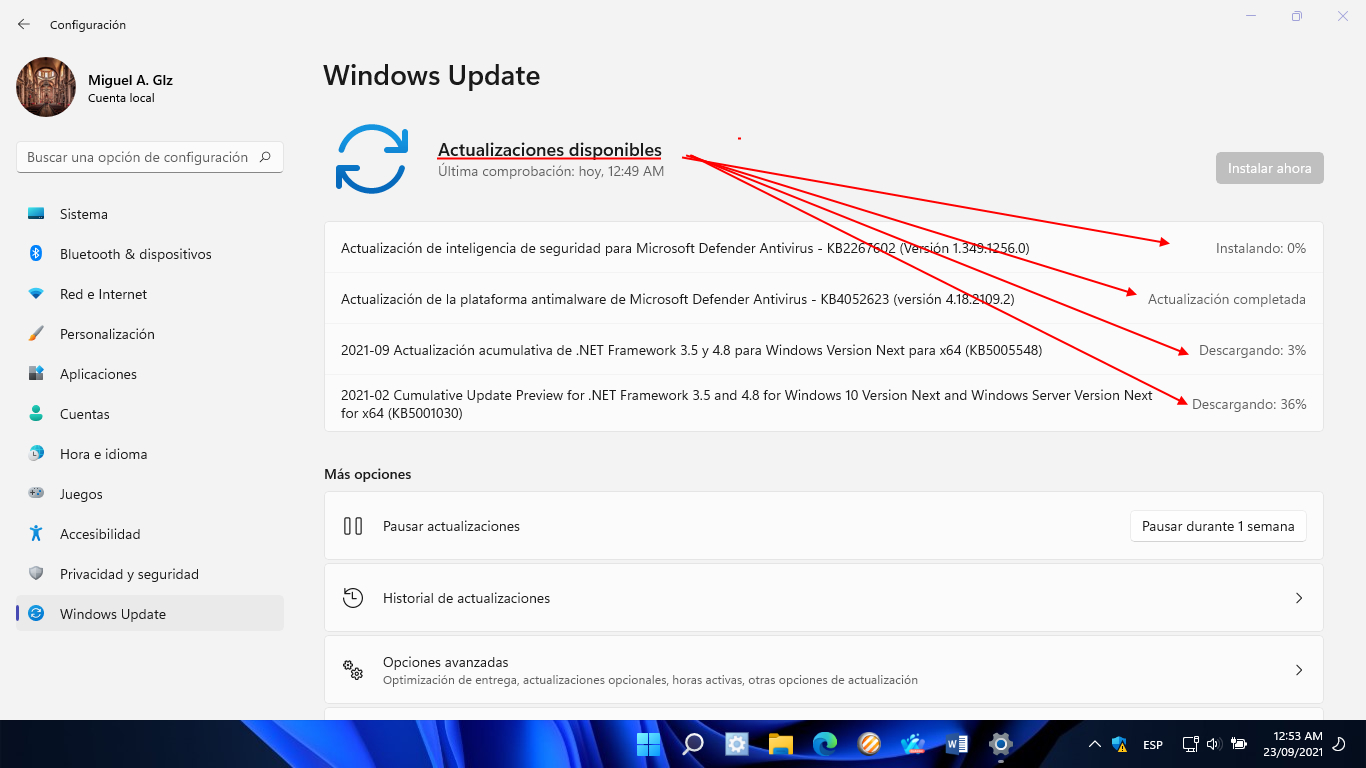Image resolution: width=1366 pixels, height=768 pixels.
Task: Click the network tray icon
Action: [1190, 744]
